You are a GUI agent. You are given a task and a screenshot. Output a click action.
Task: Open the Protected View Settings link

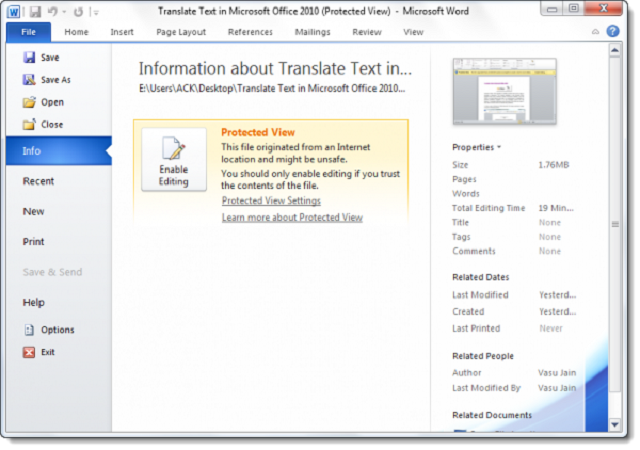click(271, 200)
